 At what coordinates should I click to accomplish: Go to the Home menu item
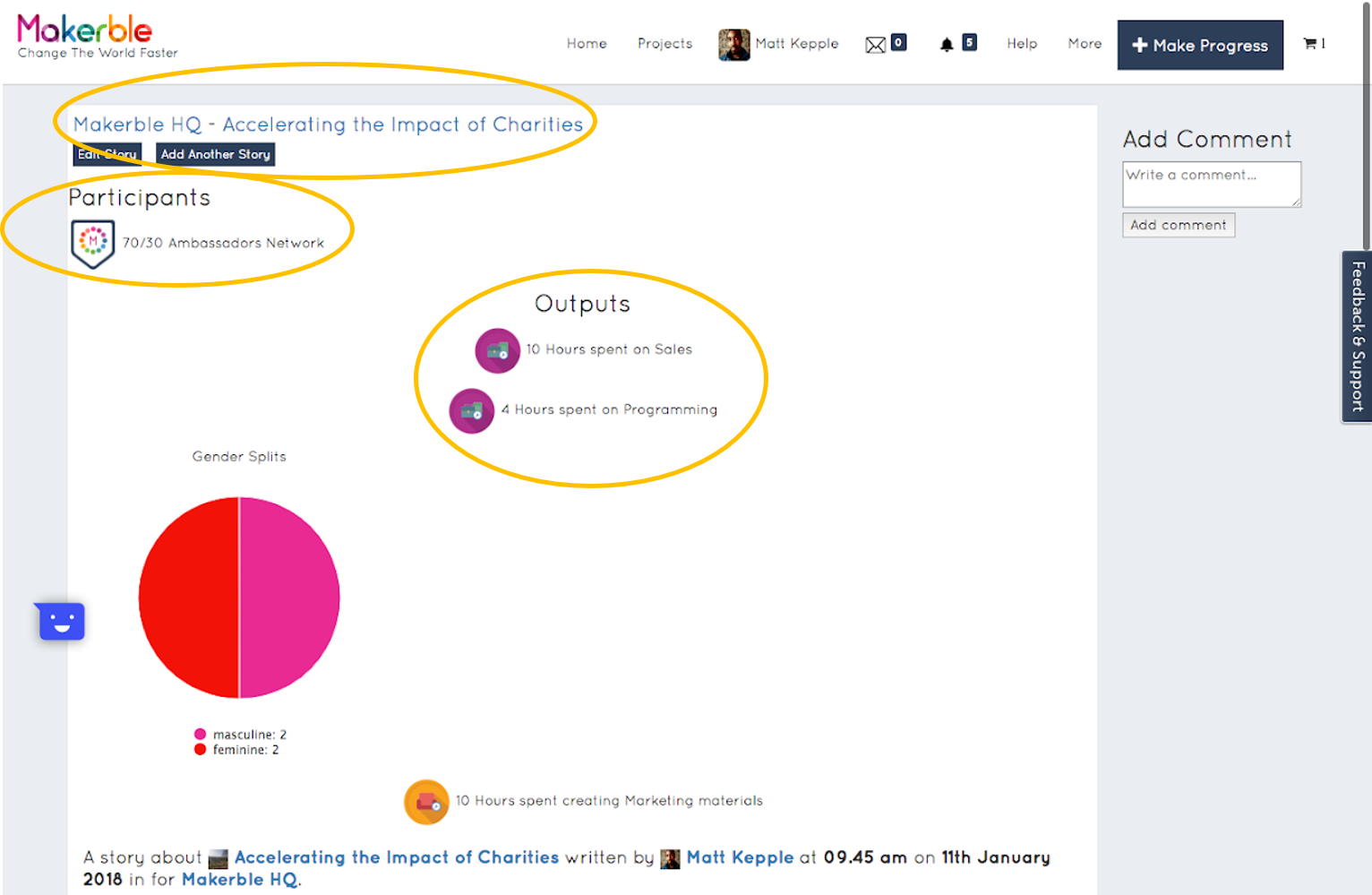[x=587, y=44]
